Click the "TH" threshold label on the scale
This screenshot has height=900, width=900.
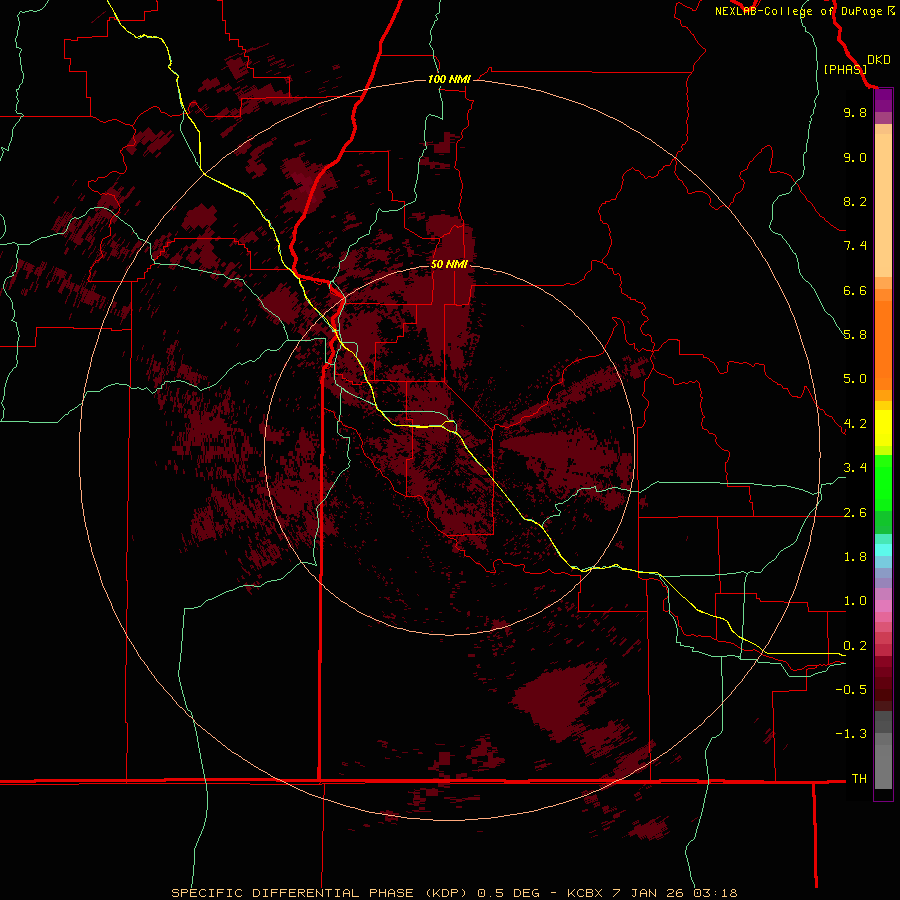[859, 779]
